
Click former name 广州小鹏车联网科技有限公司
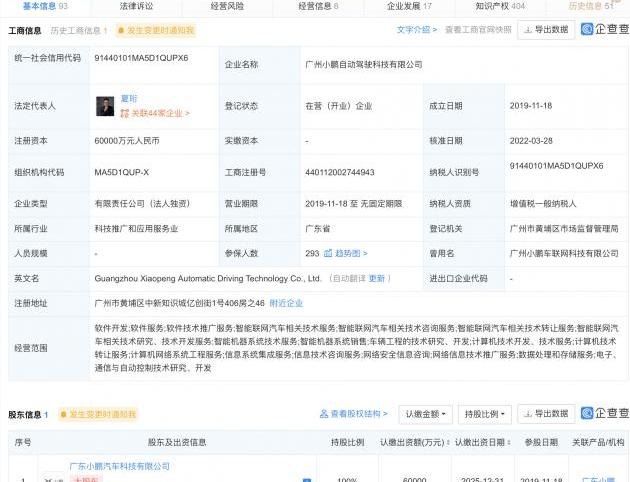(x=564, y=253)
